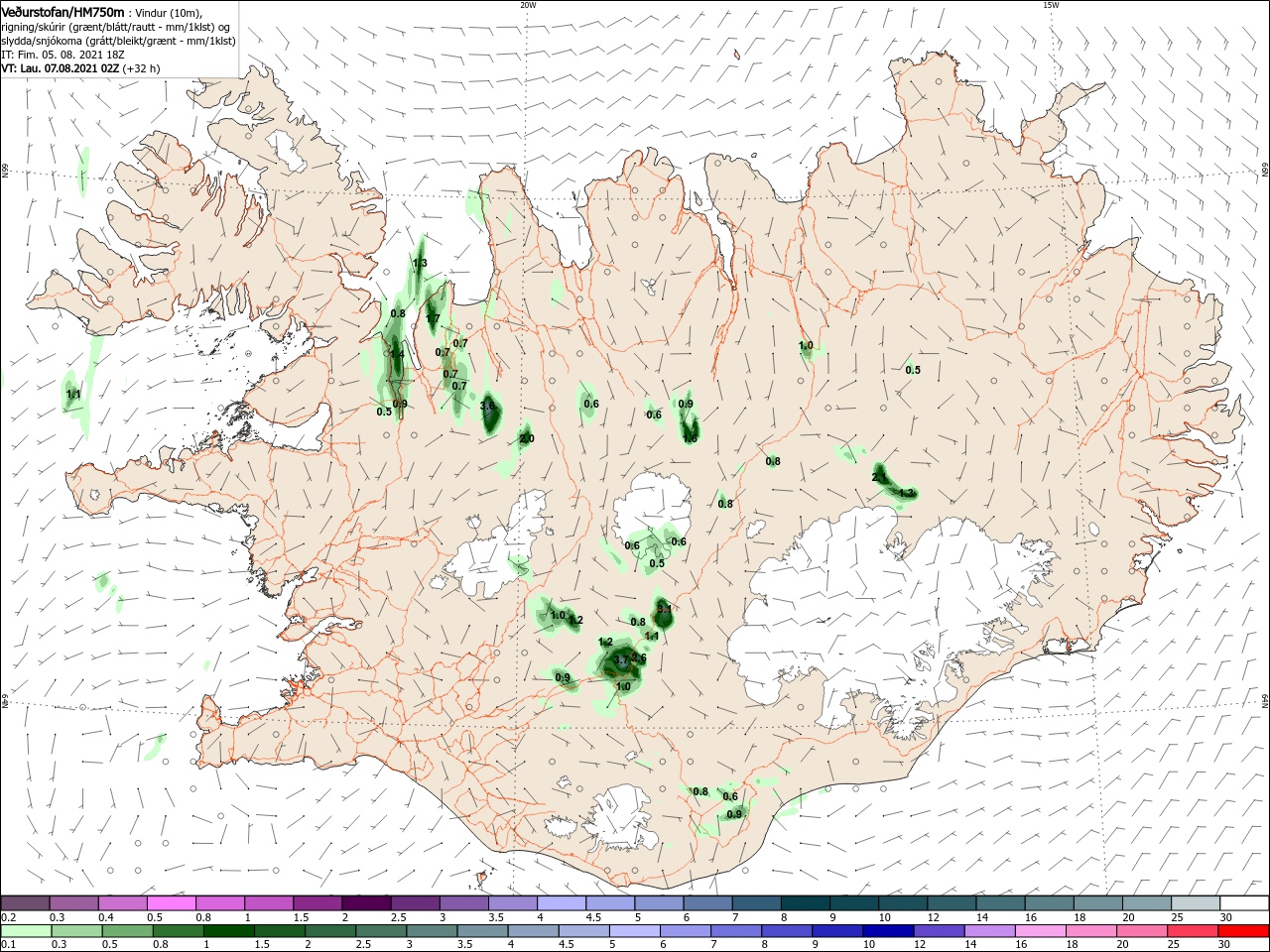Select the bright red 30 swatch in lower legend
Image resolution: width=1270 pixels, height=952 pixels.
1244,931
